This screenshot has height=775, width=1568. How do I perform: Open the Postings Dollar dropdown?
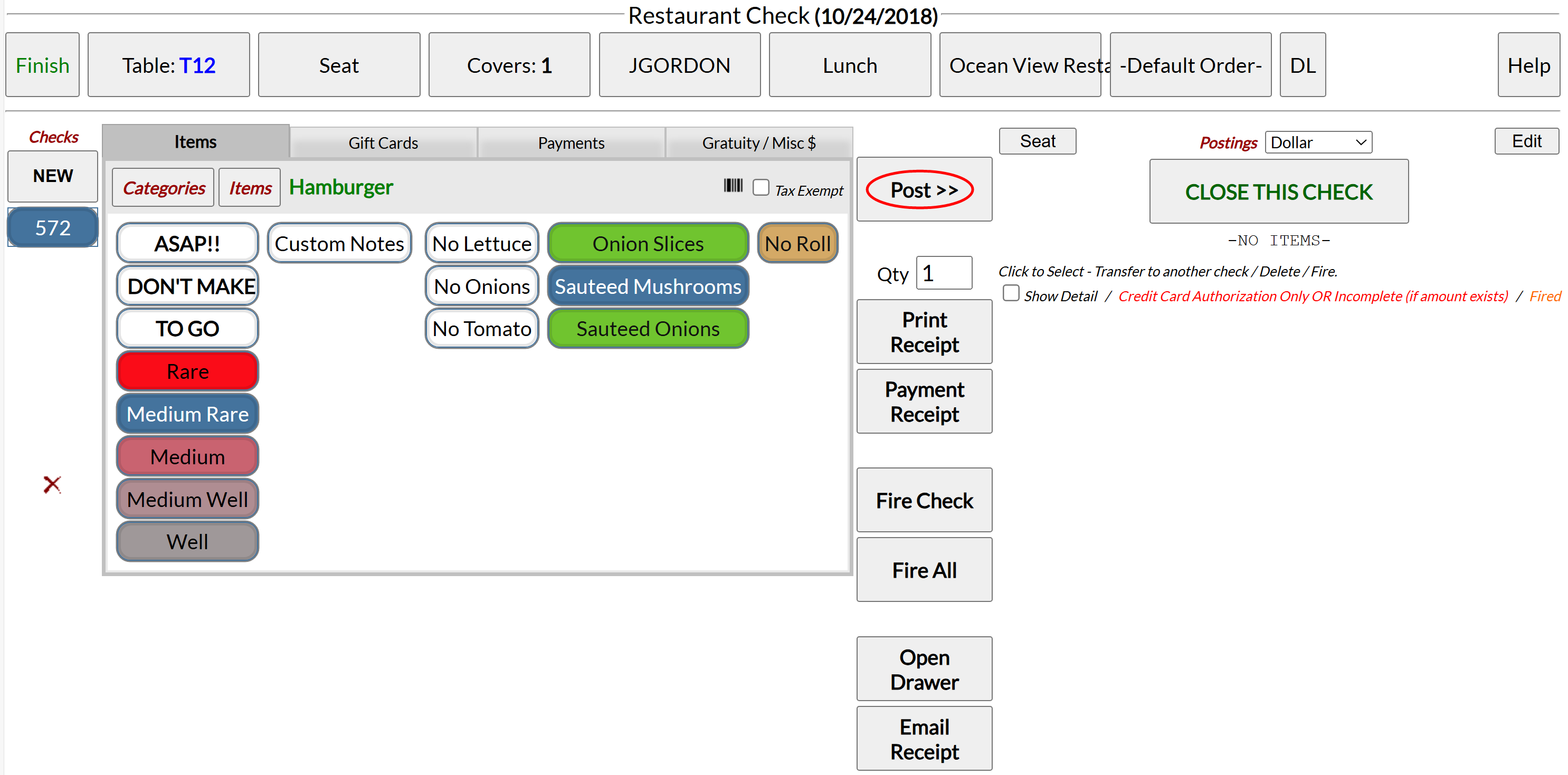coord(1318,142)
